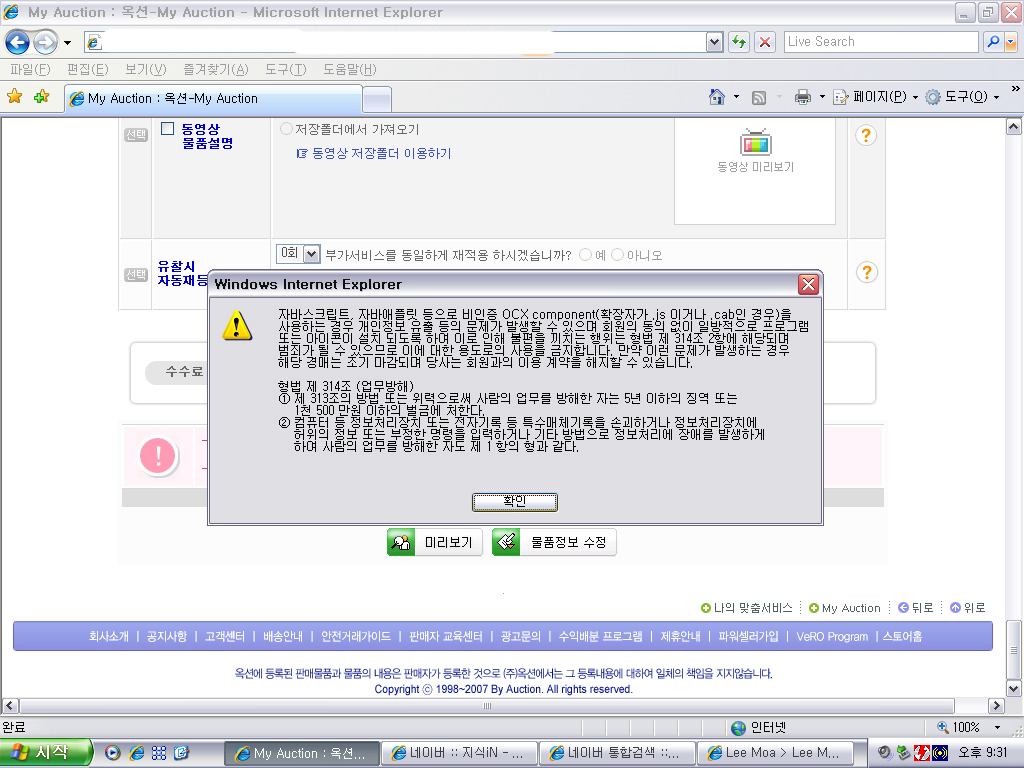The image size is (1024, 768).
Task: Click the Live Search magnifier icon
Action: pyautogui.click(x=993, y=42)
